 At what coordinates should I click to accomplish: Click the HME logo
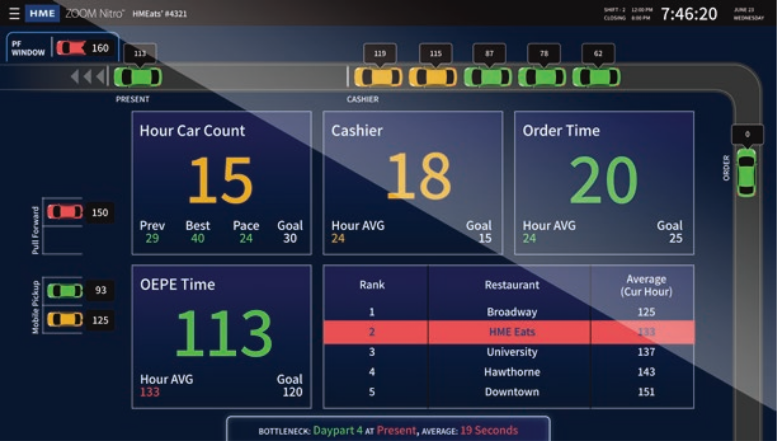coord(42,13)
